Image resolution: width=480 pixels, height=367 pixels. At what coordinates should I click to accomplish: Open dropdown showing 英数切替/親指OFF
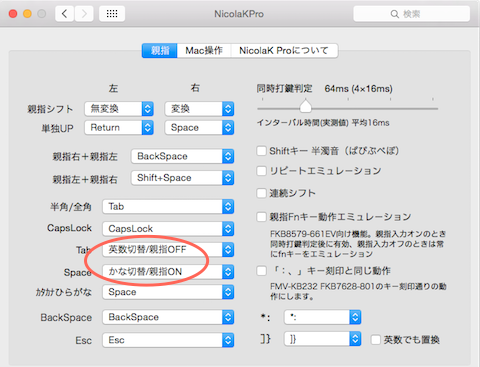point(168,250)
